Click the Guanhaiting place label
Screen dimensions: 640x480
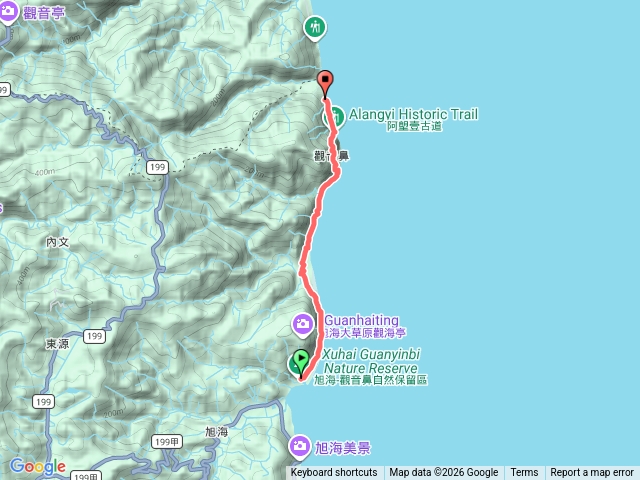[x=362, y=320]
